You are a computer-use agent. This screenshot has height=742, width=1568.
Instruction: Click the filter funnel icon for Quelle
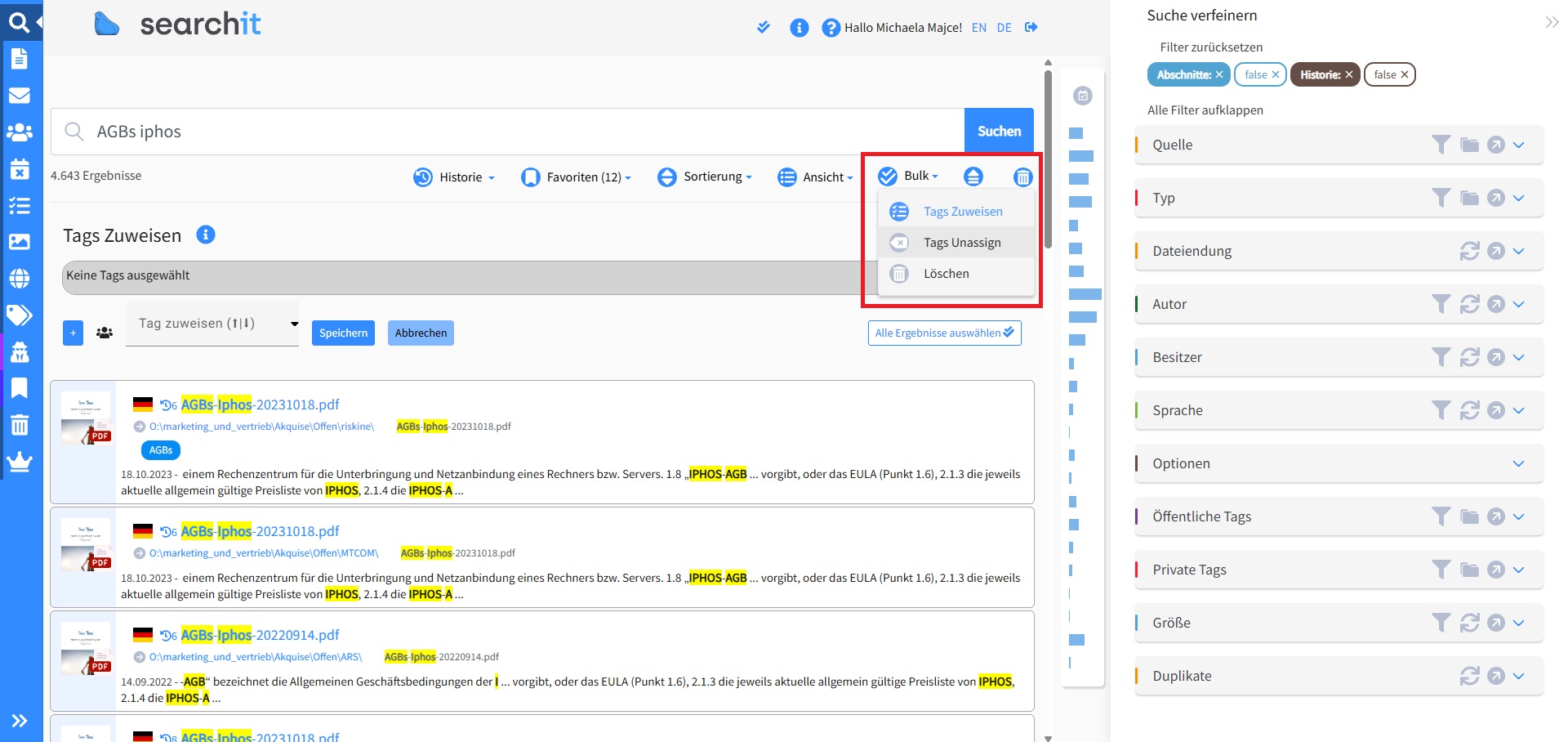pyautogui.click(x=1441, y=145)
